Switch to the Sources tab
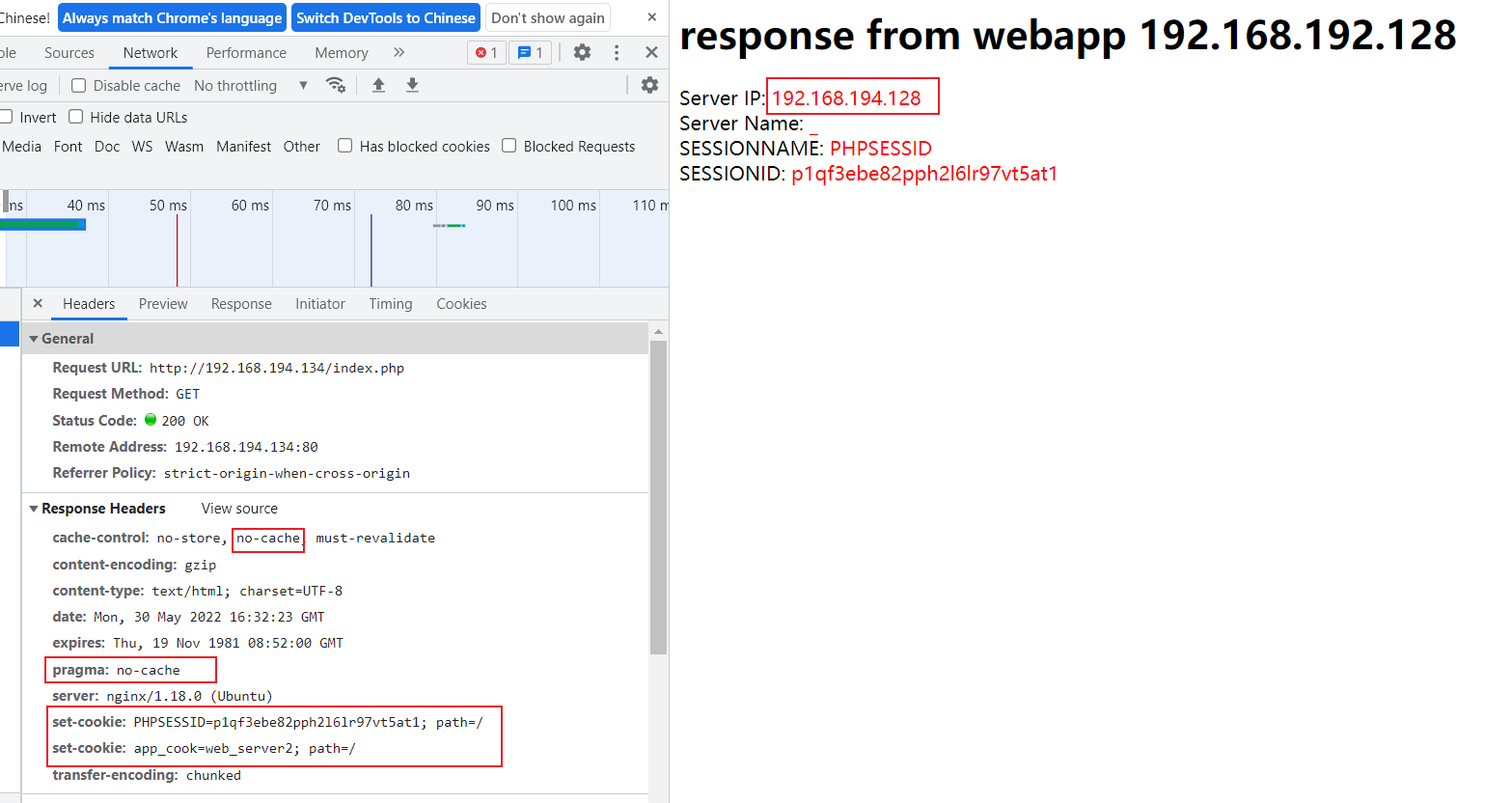 point(69,52)
